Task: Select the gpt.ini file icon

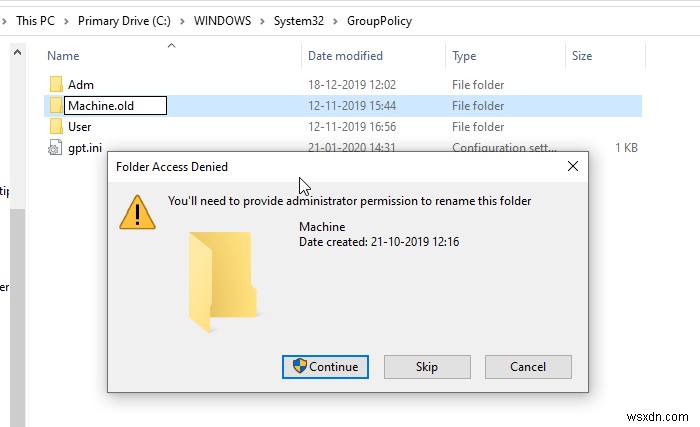Action: pyautogui.click(x=56, y=148)
